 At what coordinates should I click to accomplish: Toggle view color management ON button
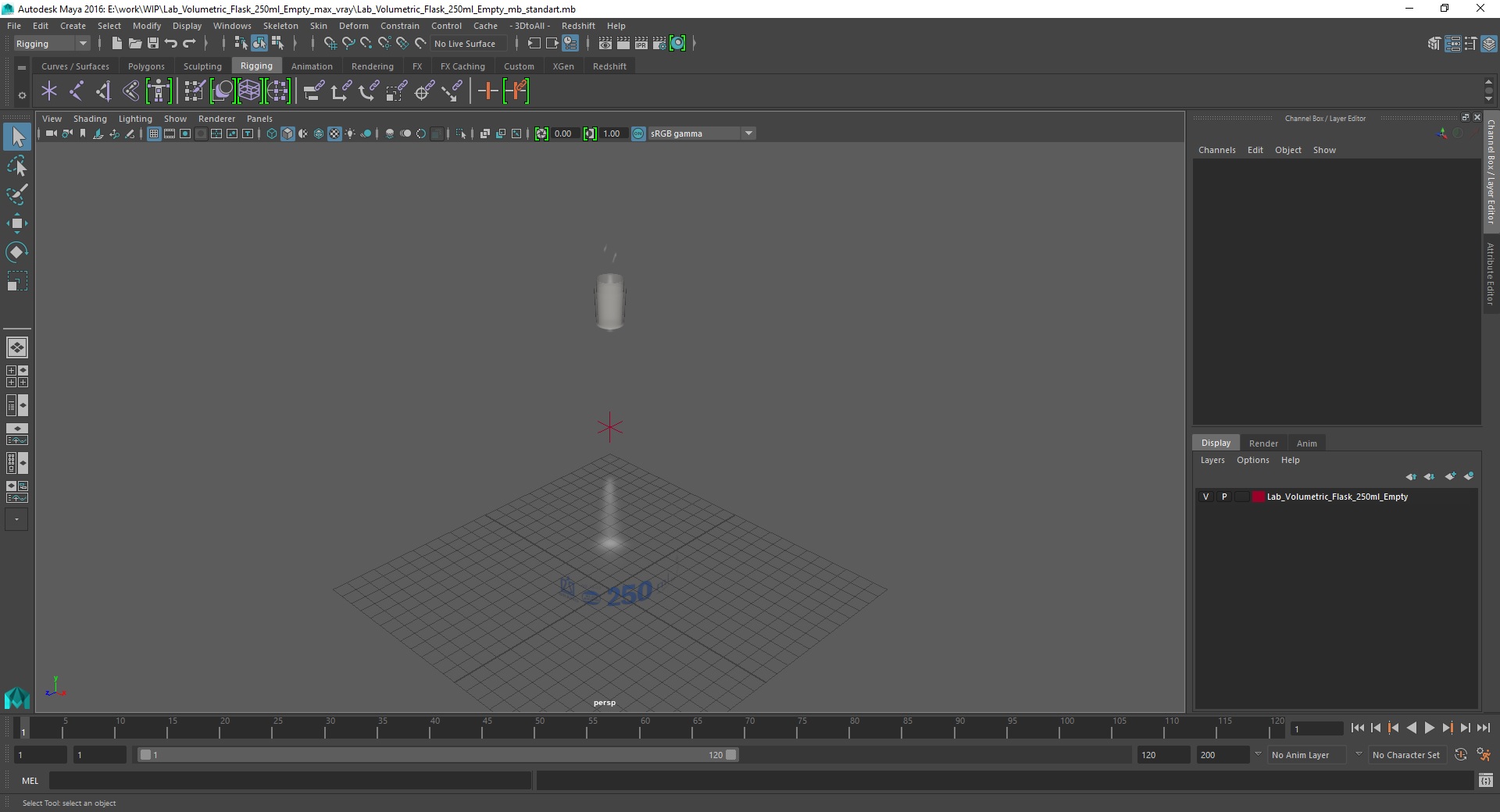pyautogui.click(x=638, y=134)
